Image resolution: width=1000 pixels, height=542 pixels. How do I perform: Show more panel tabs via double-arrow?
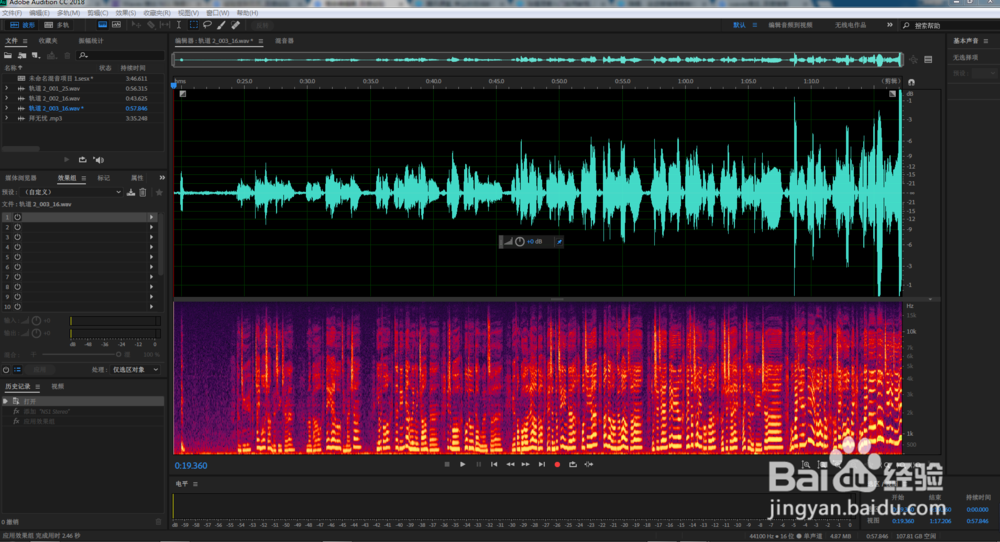[162, 178]
